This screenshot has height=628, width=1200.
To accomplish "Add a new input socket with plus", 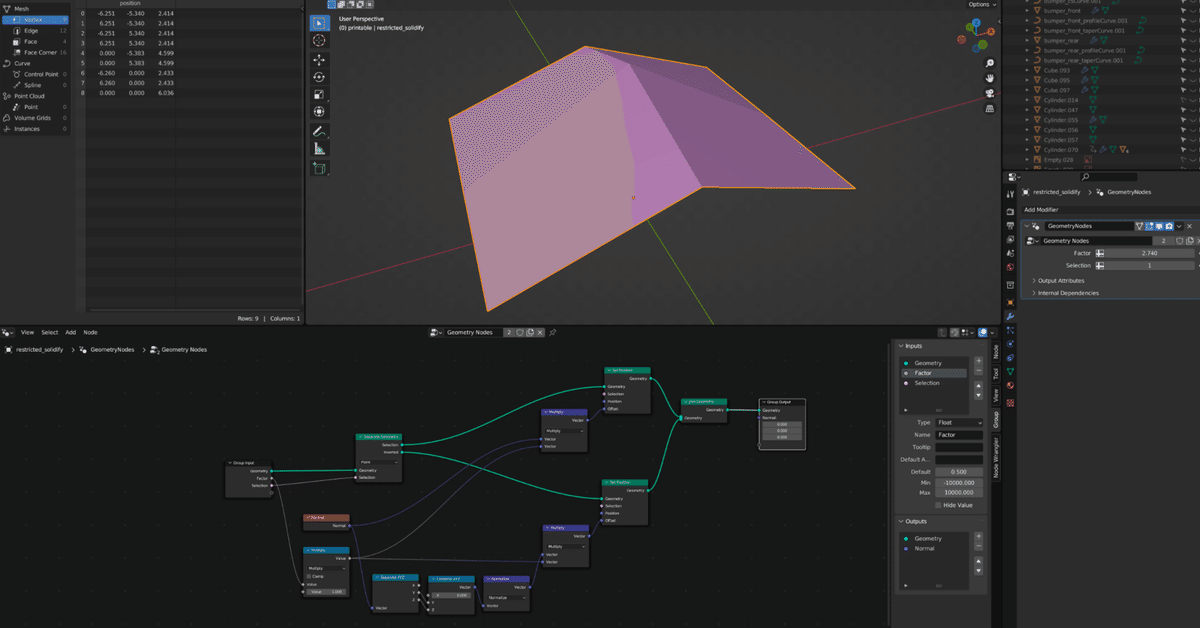I will pos(978,361).
